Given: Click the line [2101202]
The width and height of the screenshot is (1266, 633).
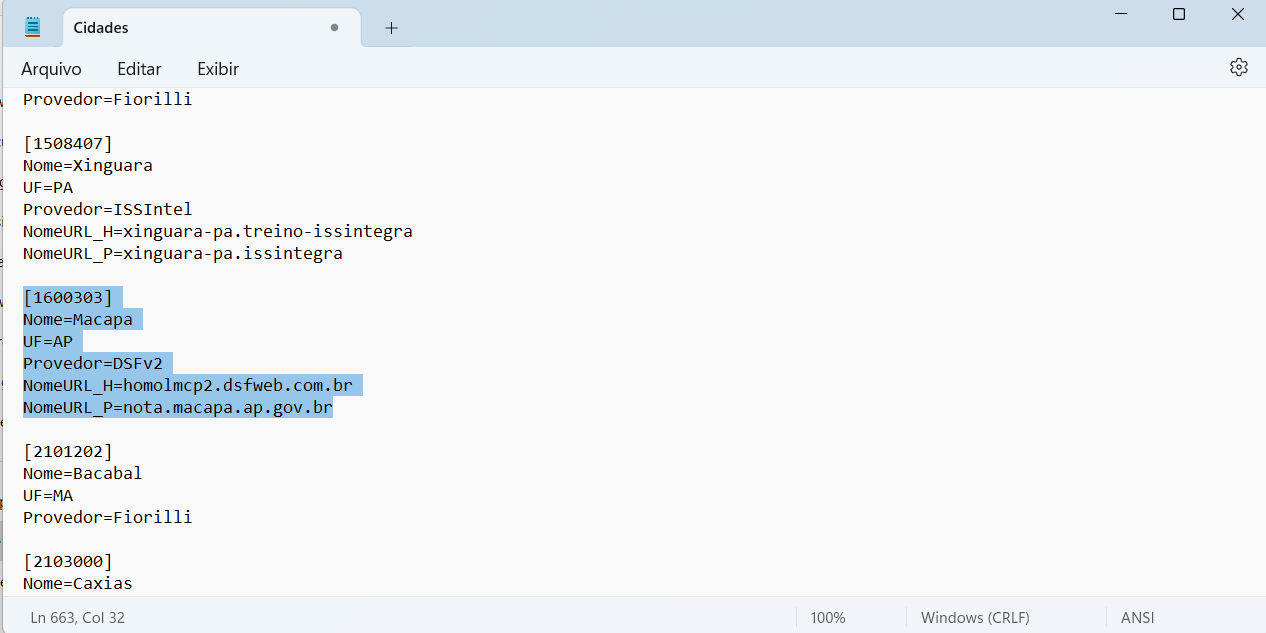Looking at the screenshot, I should point(68,451).
